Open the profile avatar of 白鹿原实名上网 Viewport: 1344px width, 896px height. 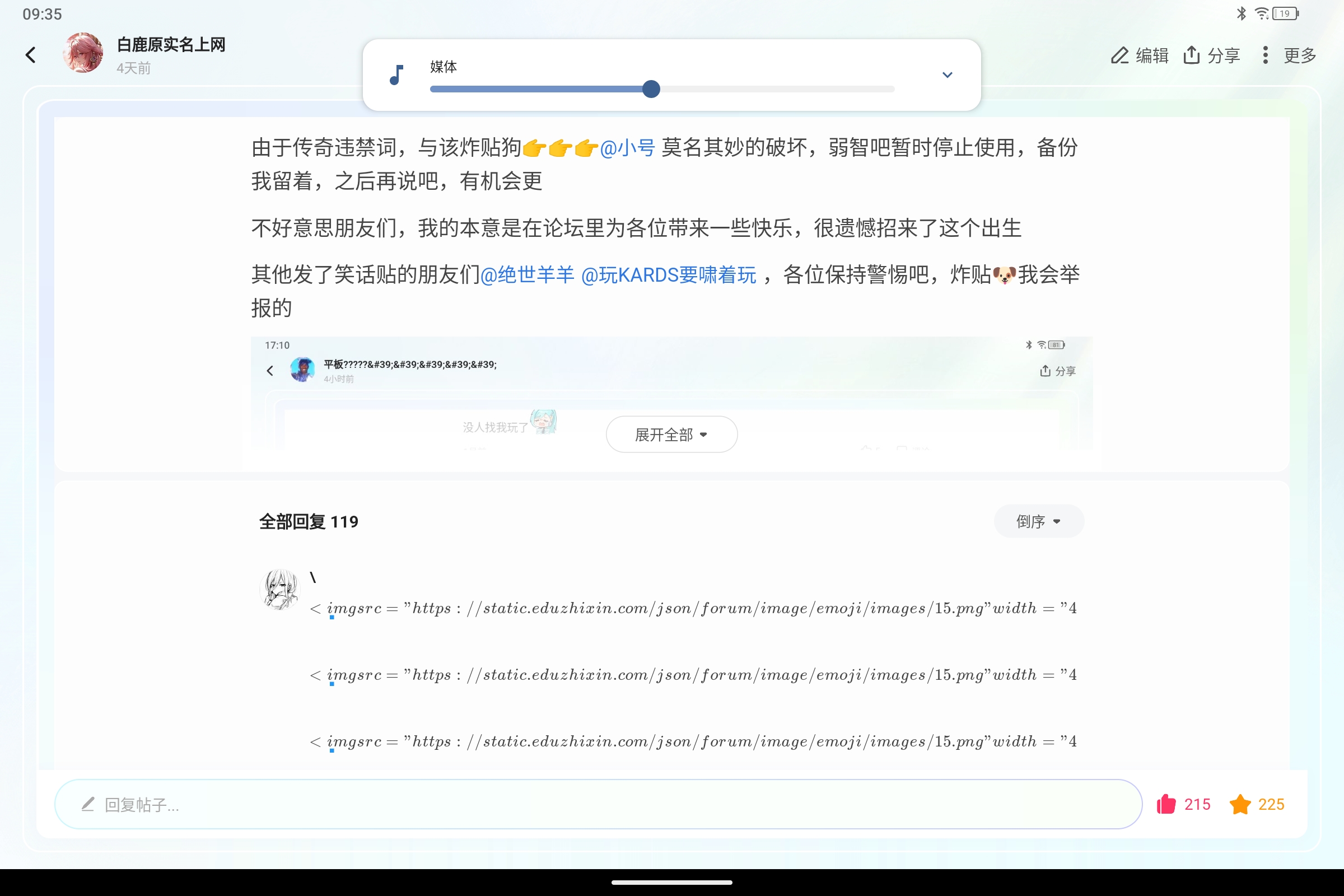(x=83, y=53)
